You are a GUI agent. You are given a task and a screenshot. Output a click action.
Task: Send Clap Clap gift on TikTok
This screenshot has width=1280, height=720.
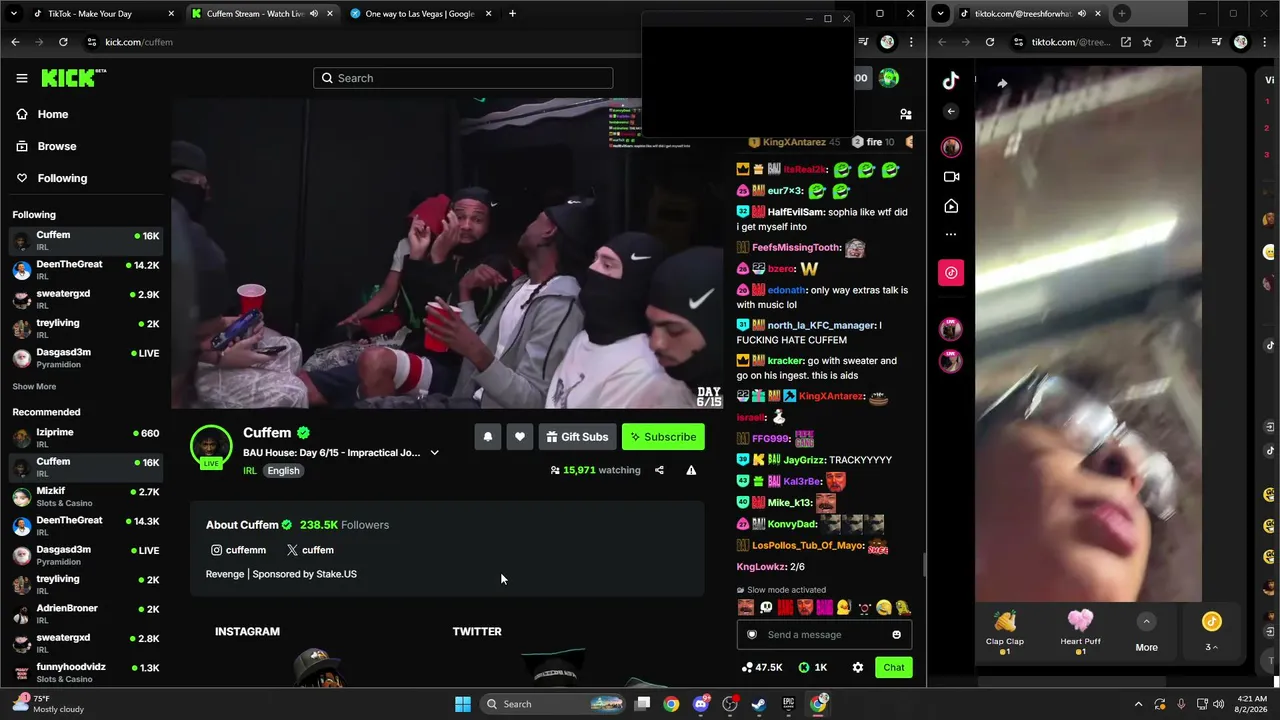point(1005,632)
